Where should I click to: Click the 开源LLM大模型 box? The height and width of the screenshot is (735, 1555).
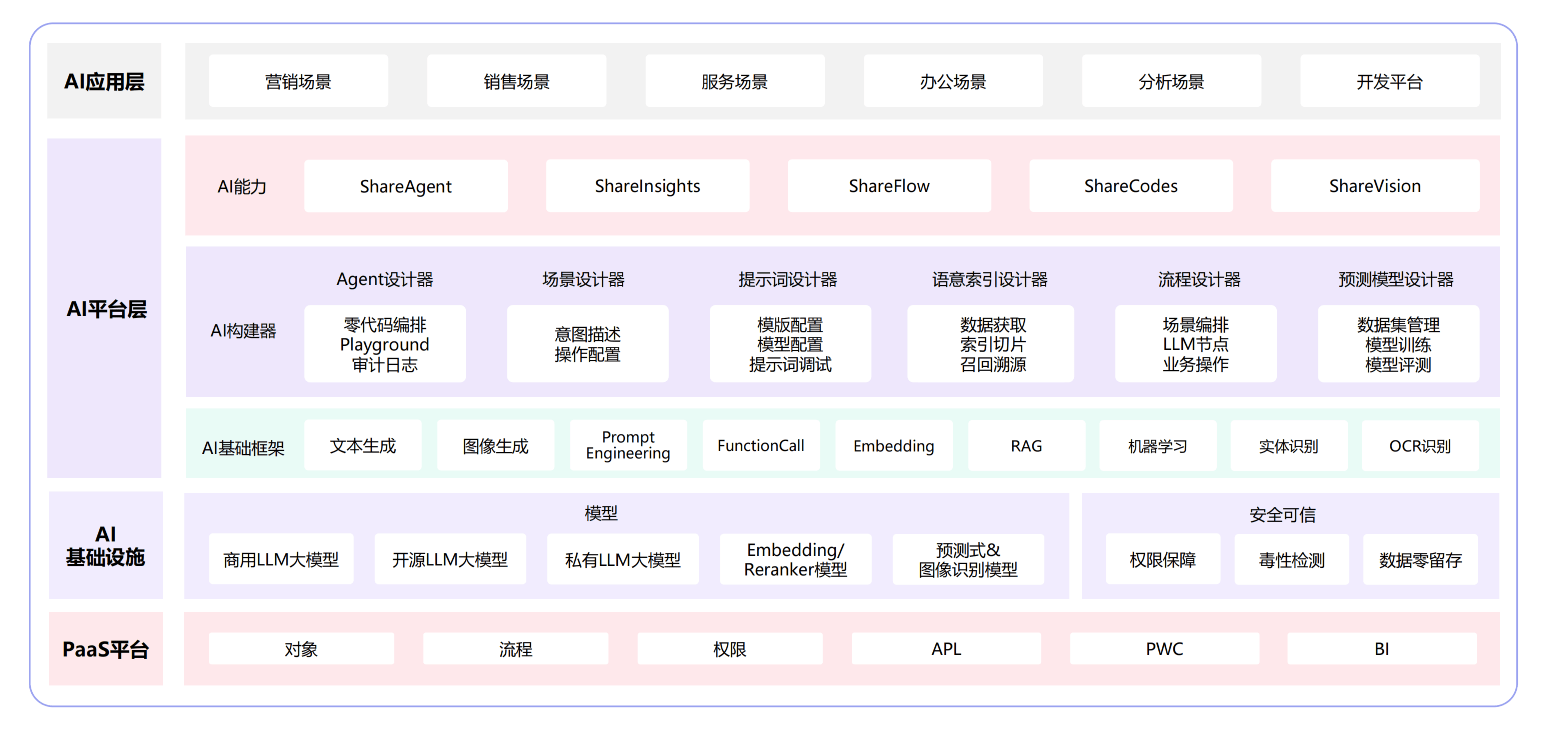(x=450, y=560)
